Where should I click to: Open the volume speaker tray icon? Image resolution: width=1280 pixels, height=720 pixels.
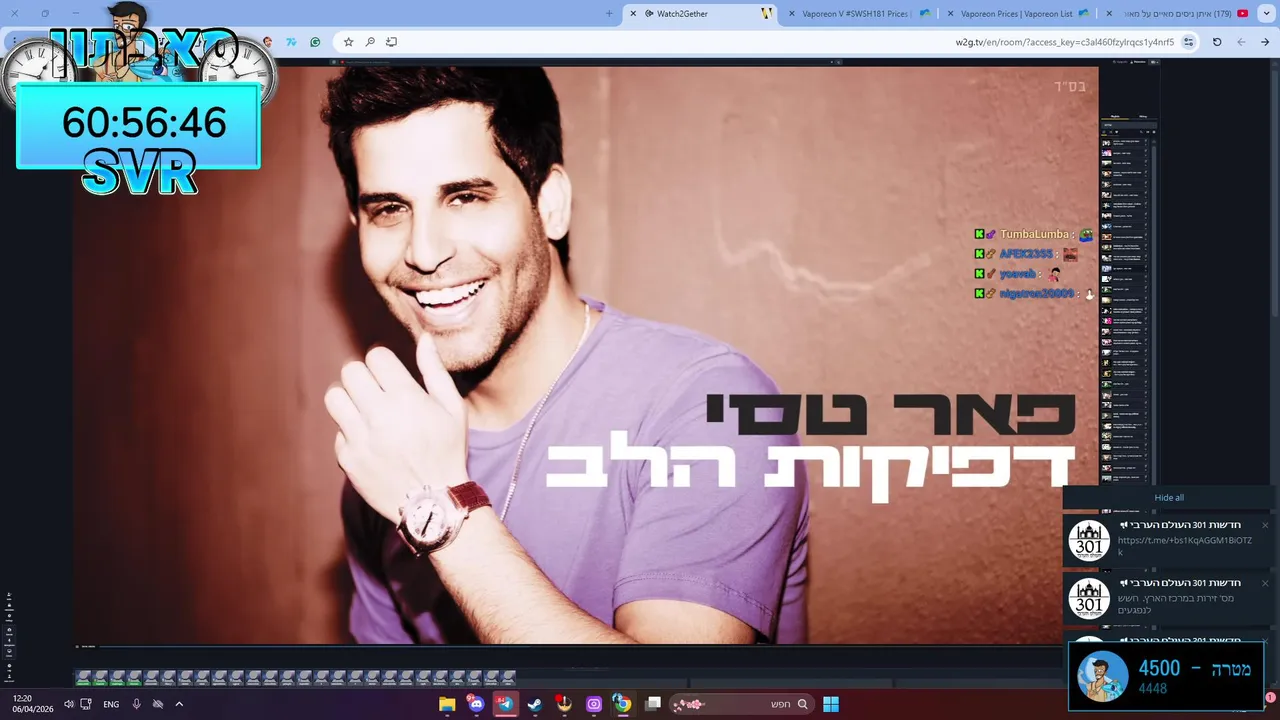69,704
